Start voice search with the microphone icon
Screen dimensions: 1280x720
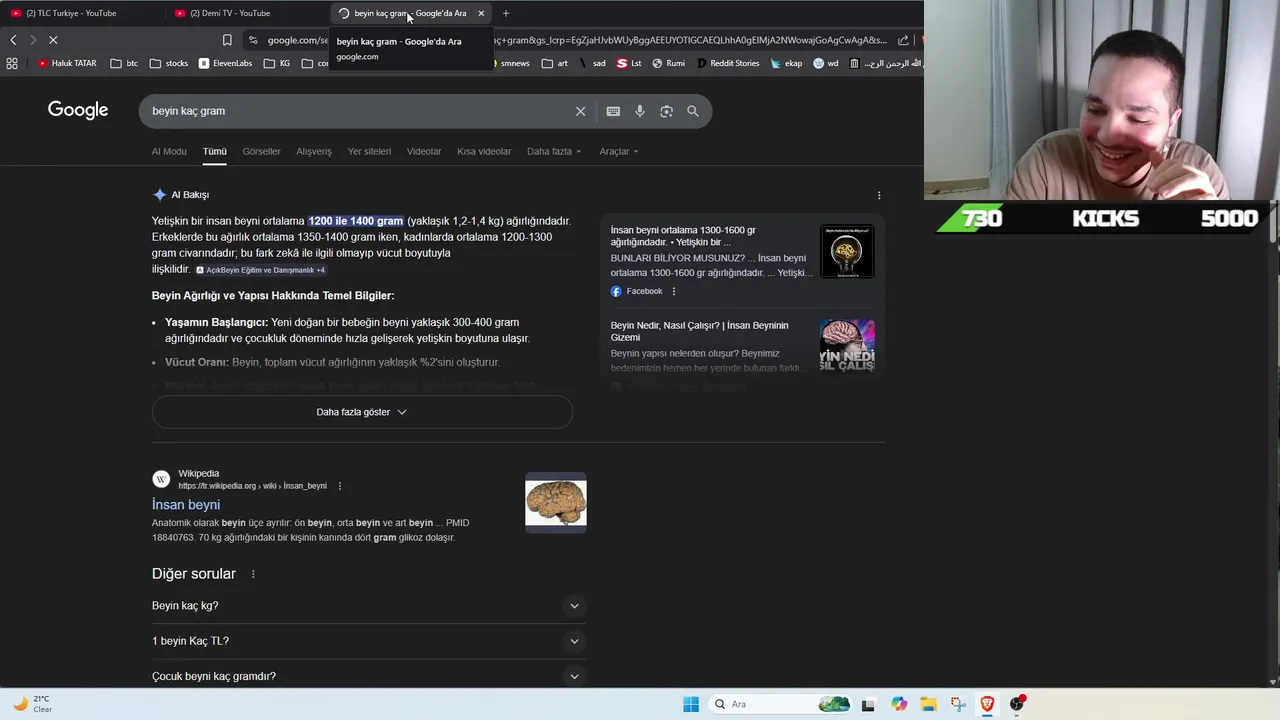[640, 111]
